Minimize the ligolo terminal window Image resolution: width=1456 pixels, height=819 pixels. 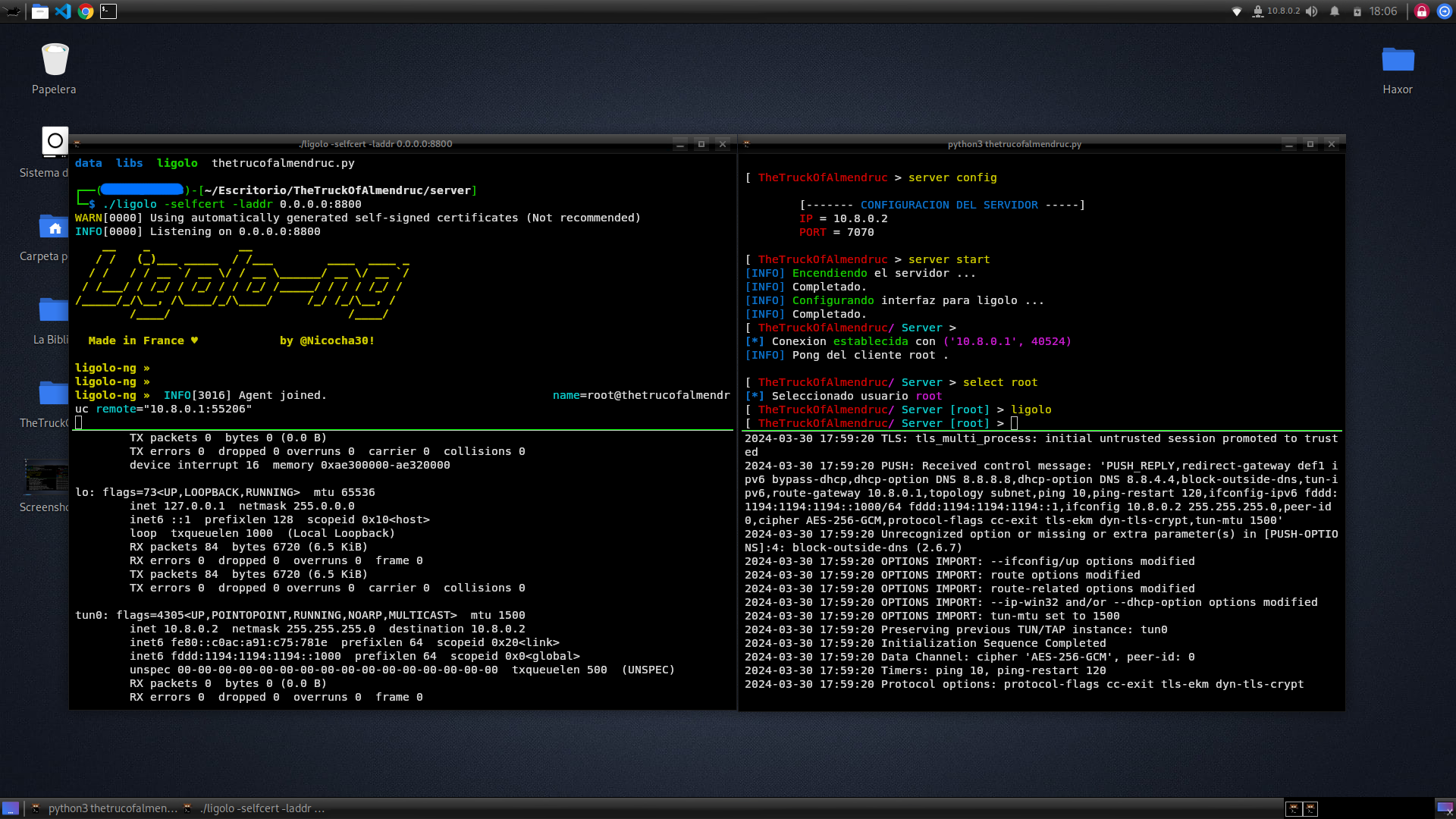tap(680, 144)
